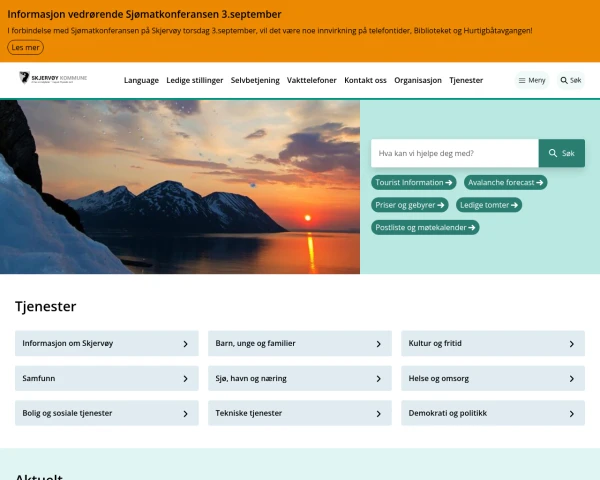The width and height of the screenshot is (600, 480).
Task: Open Selvbetjening in navigation
Action: pos(255,80)
